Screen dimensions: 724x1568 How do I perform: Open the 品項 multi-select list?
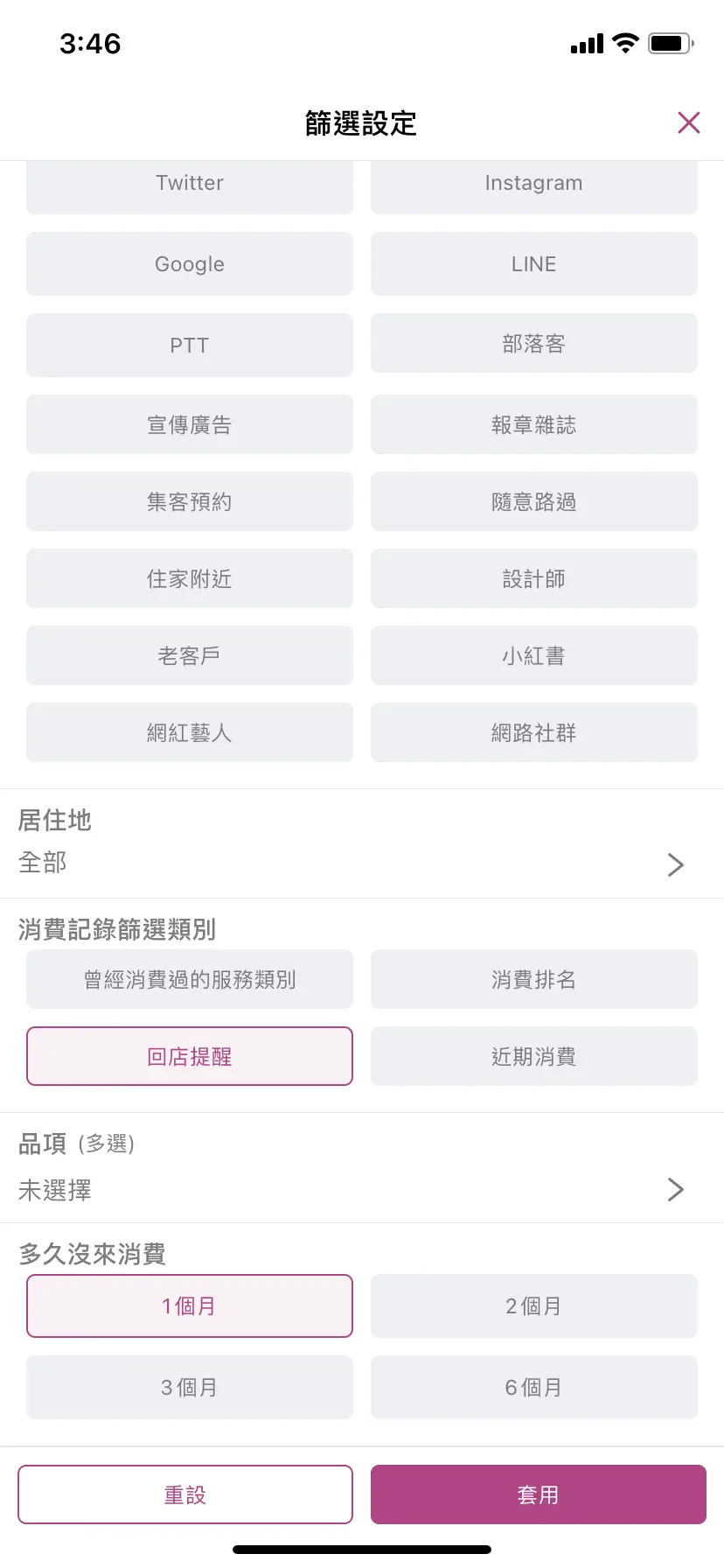pos(675,1189)
